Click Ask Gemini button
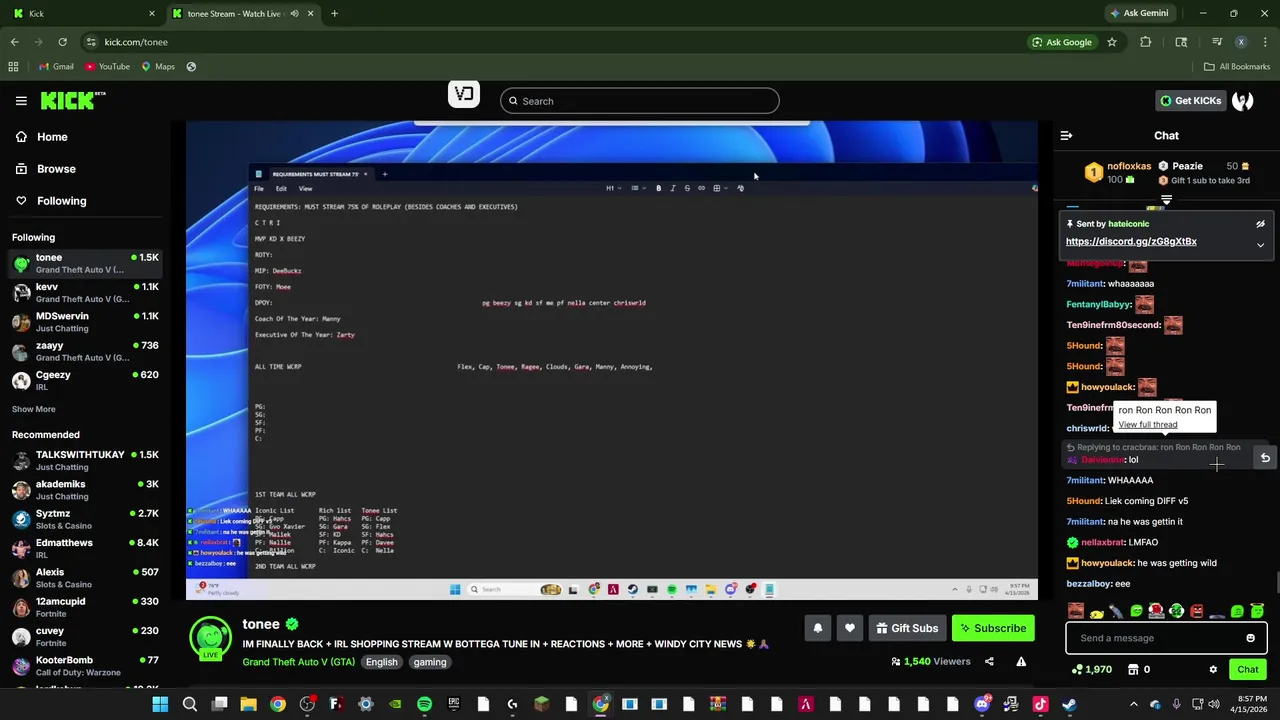Image resolution: width=1280 pixels, height=720 pixels. tap(1138, 13)
